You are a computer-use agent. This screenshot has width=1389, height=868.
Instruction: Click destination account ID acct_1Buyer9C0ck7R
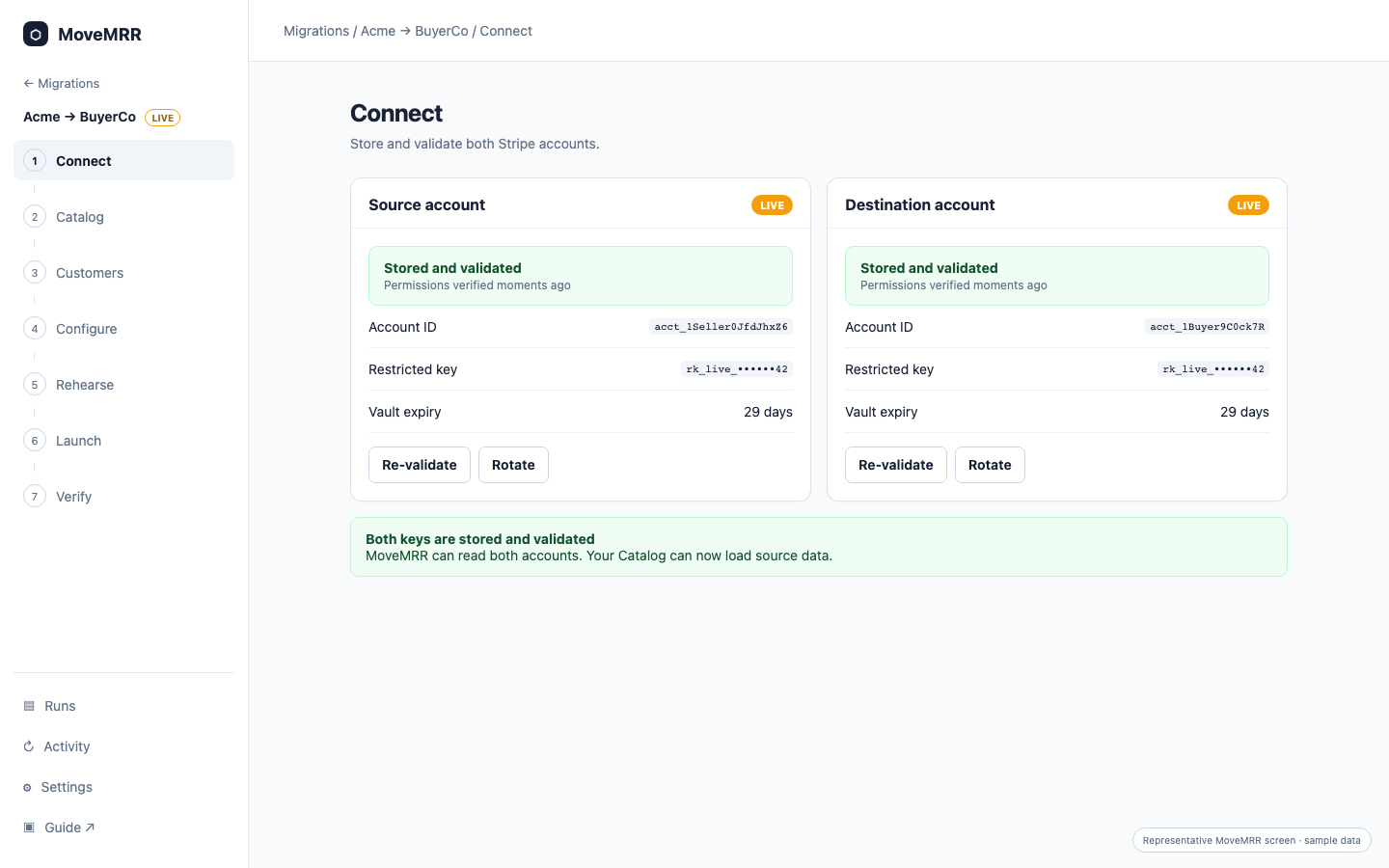(1207, 327)
